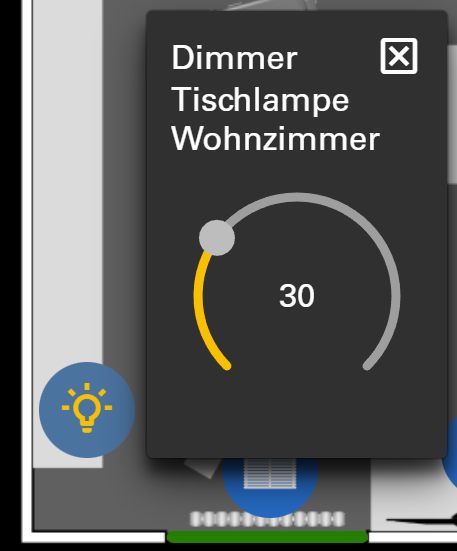457x551 pixels.
Task: Click the gray scrollbar strip behind the popup
Action: click(x=452, y=114)
